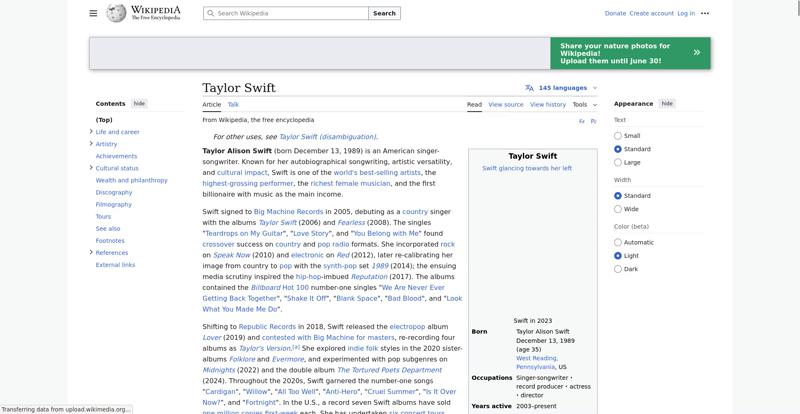Select Wide width option

[618, 209]
